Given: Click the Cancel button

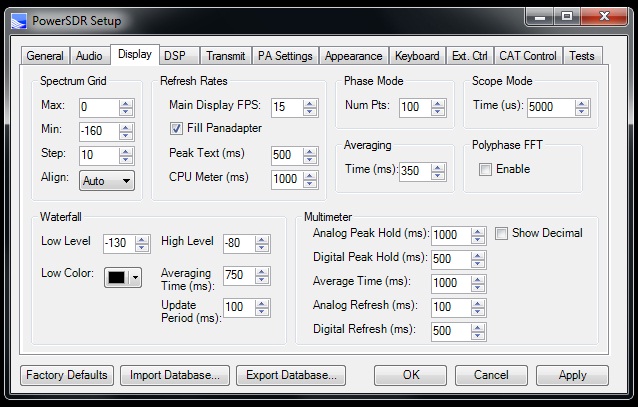Looking at the screenshot, I should pyautogui.click(x=491, y=375).
